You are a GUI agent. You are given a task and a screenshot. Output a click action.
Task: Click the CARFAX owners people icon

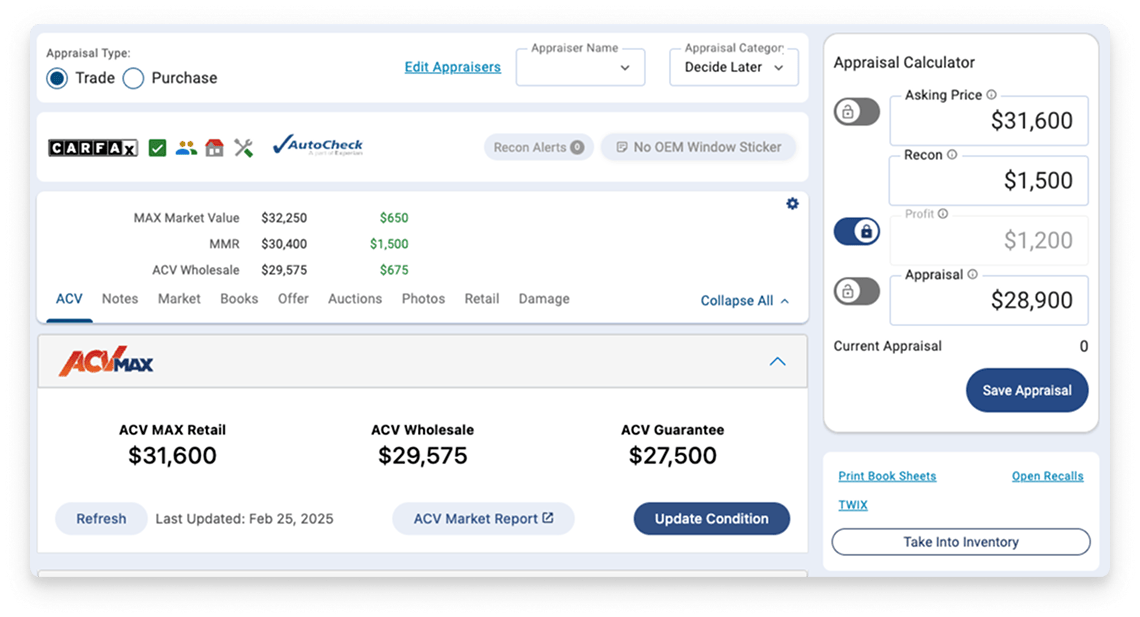(x=186, y=148)
